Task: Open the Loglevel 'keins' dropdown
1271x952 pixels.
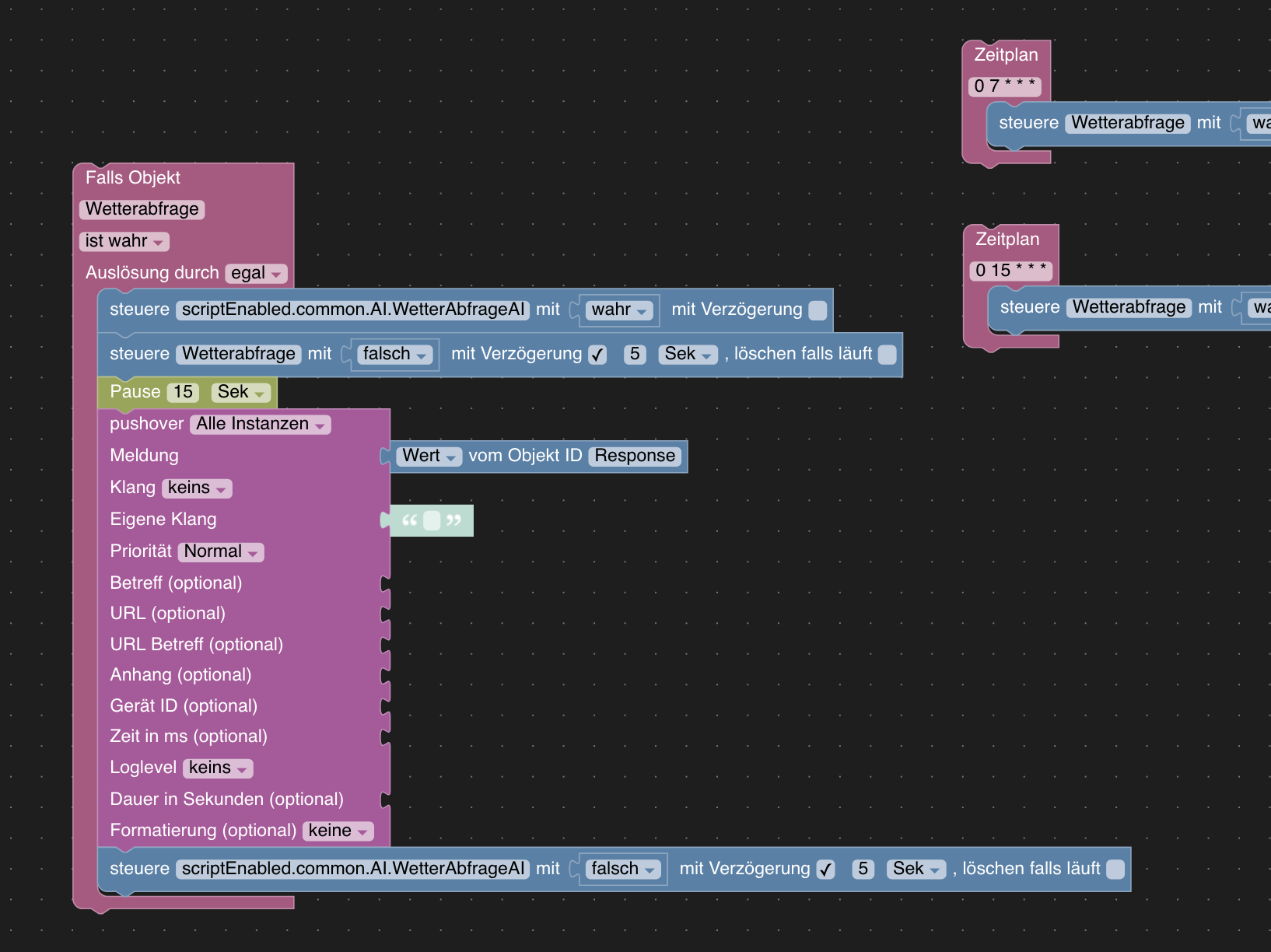Action: point(218,768)
